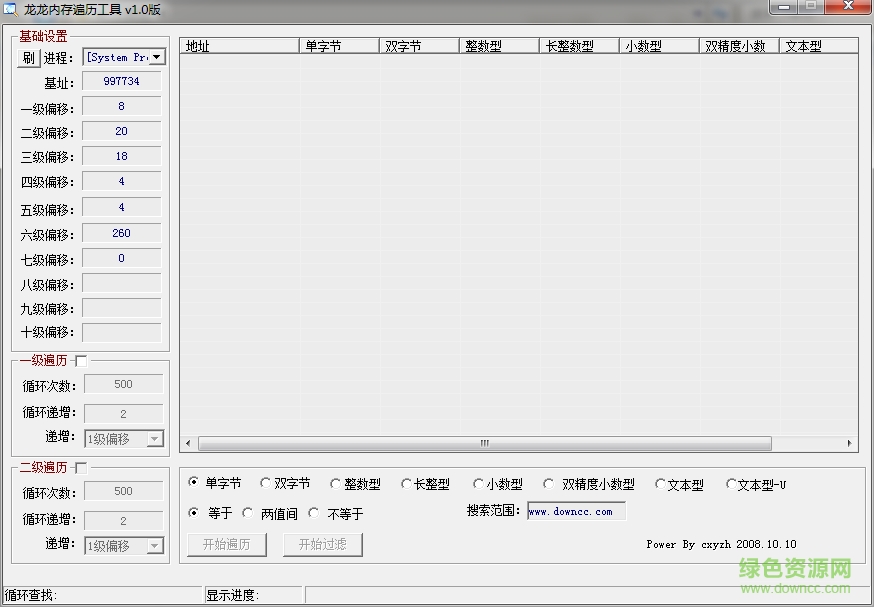This screenshot has height=607, width=874.
Task: Open the 进程 process dropdown list
Action: click(156, 57)
